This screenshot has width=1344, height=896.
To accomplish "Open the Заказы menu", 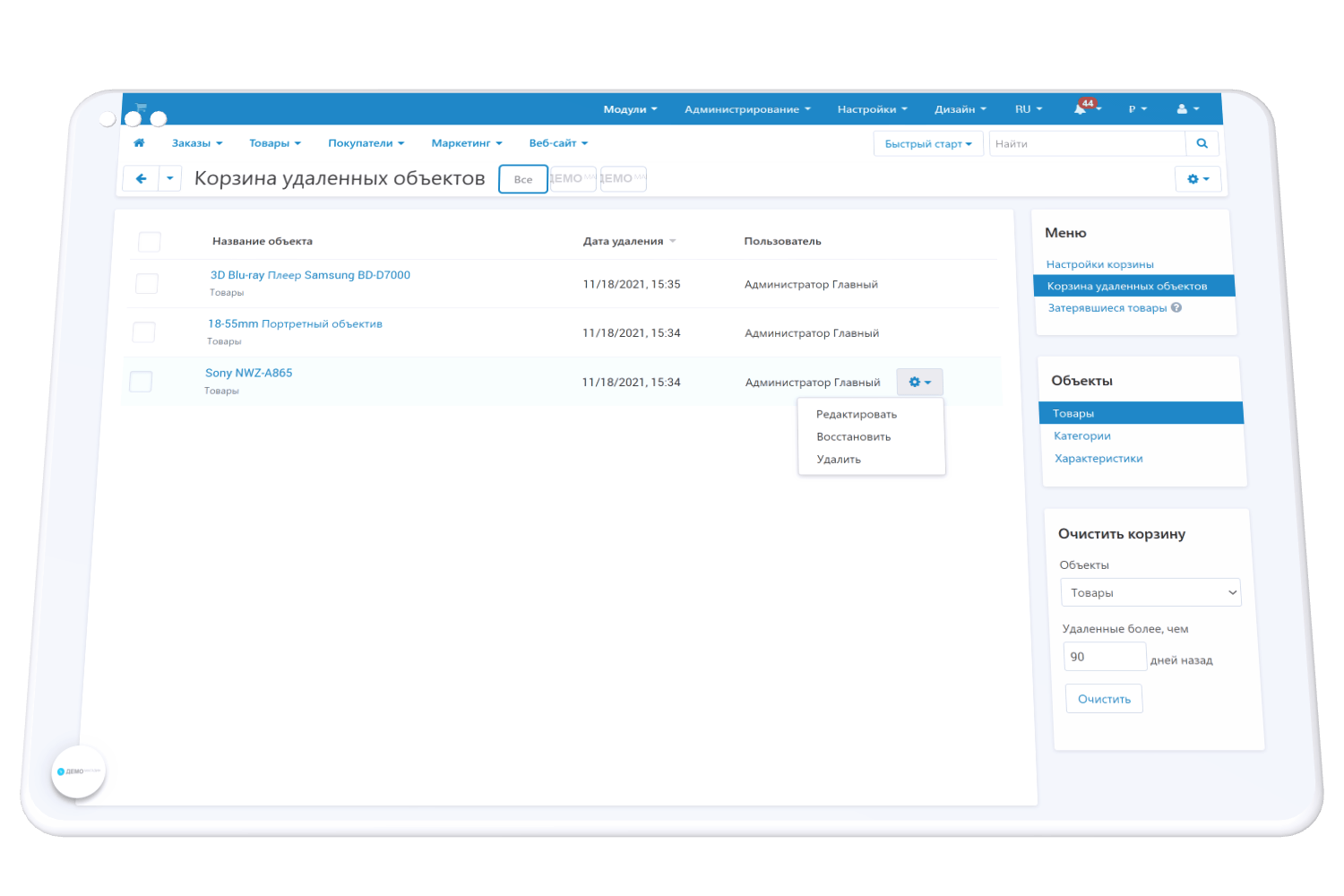I will pos(197,143).
